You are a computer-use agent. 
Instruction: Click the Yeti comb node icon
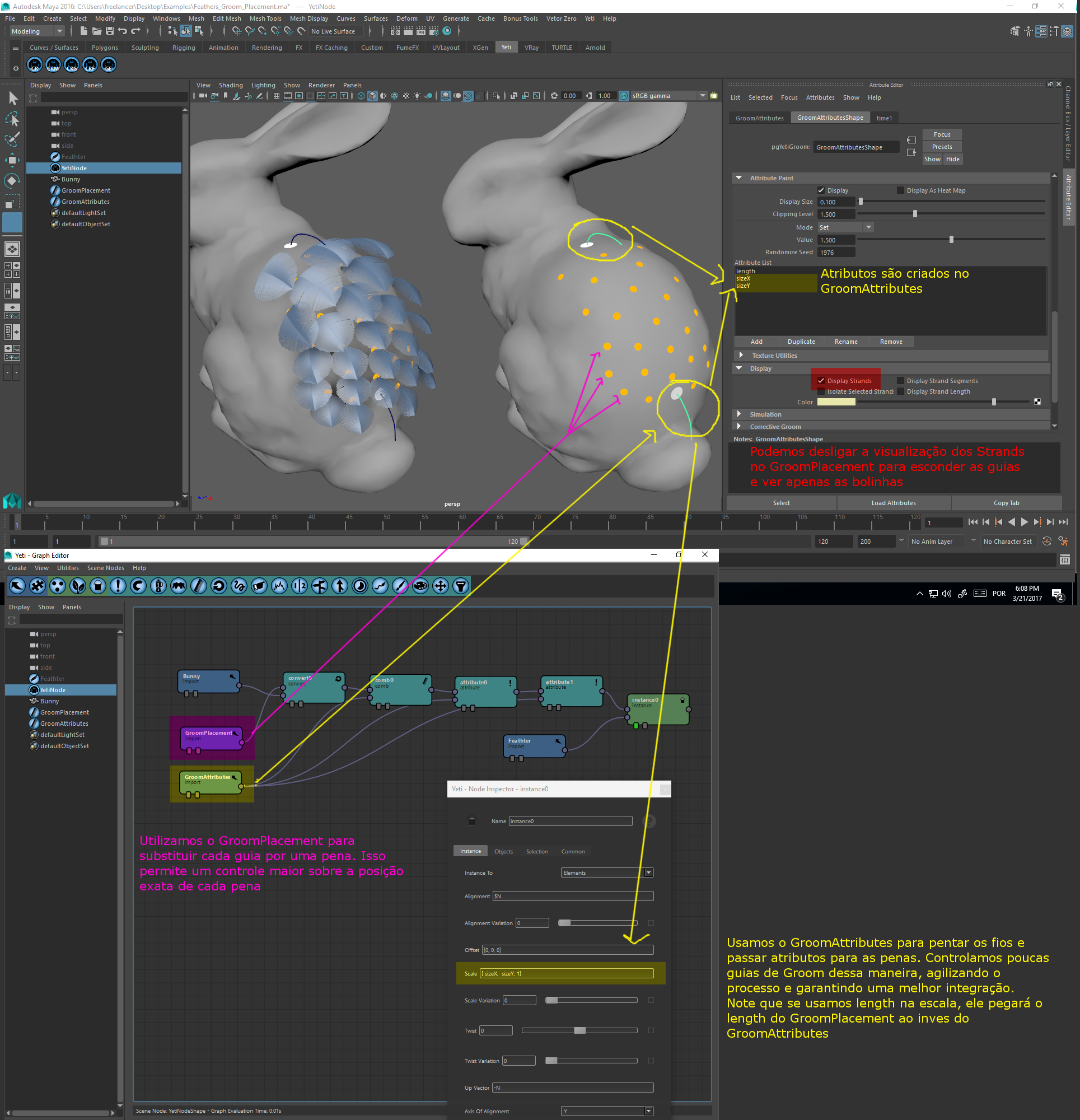click(198, 586)
